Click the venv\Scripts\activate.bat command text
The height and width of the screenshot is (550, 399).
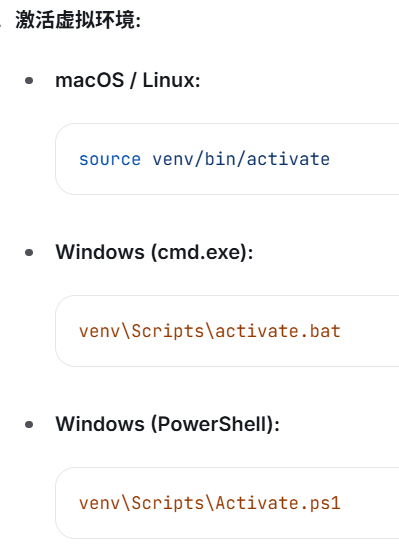pyautogui.click(x=210, y=331)
